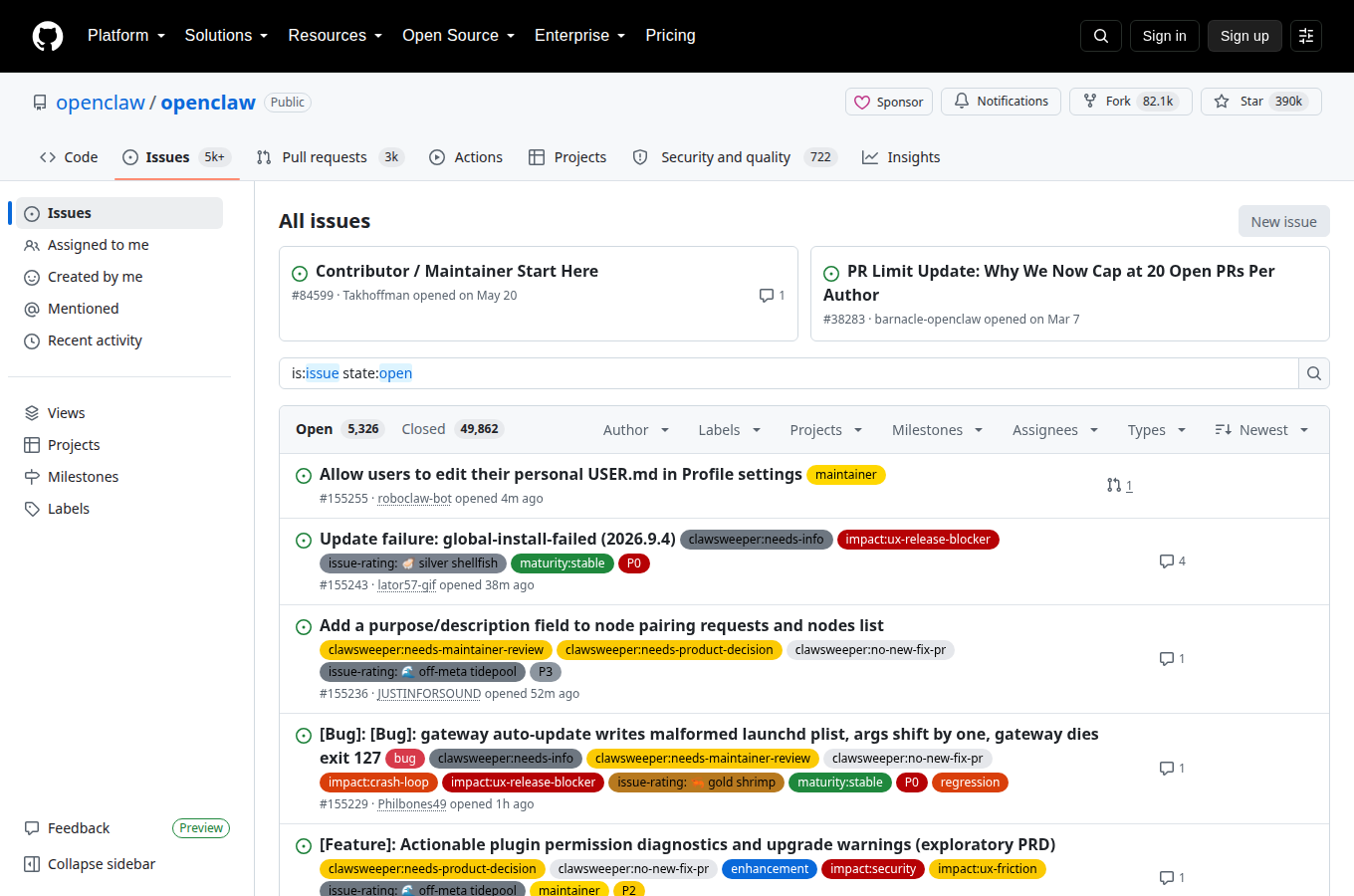This screenshot has height=896, width=1354.
Task: Switch to the Code tab
Action: click(x=69, y=157)
